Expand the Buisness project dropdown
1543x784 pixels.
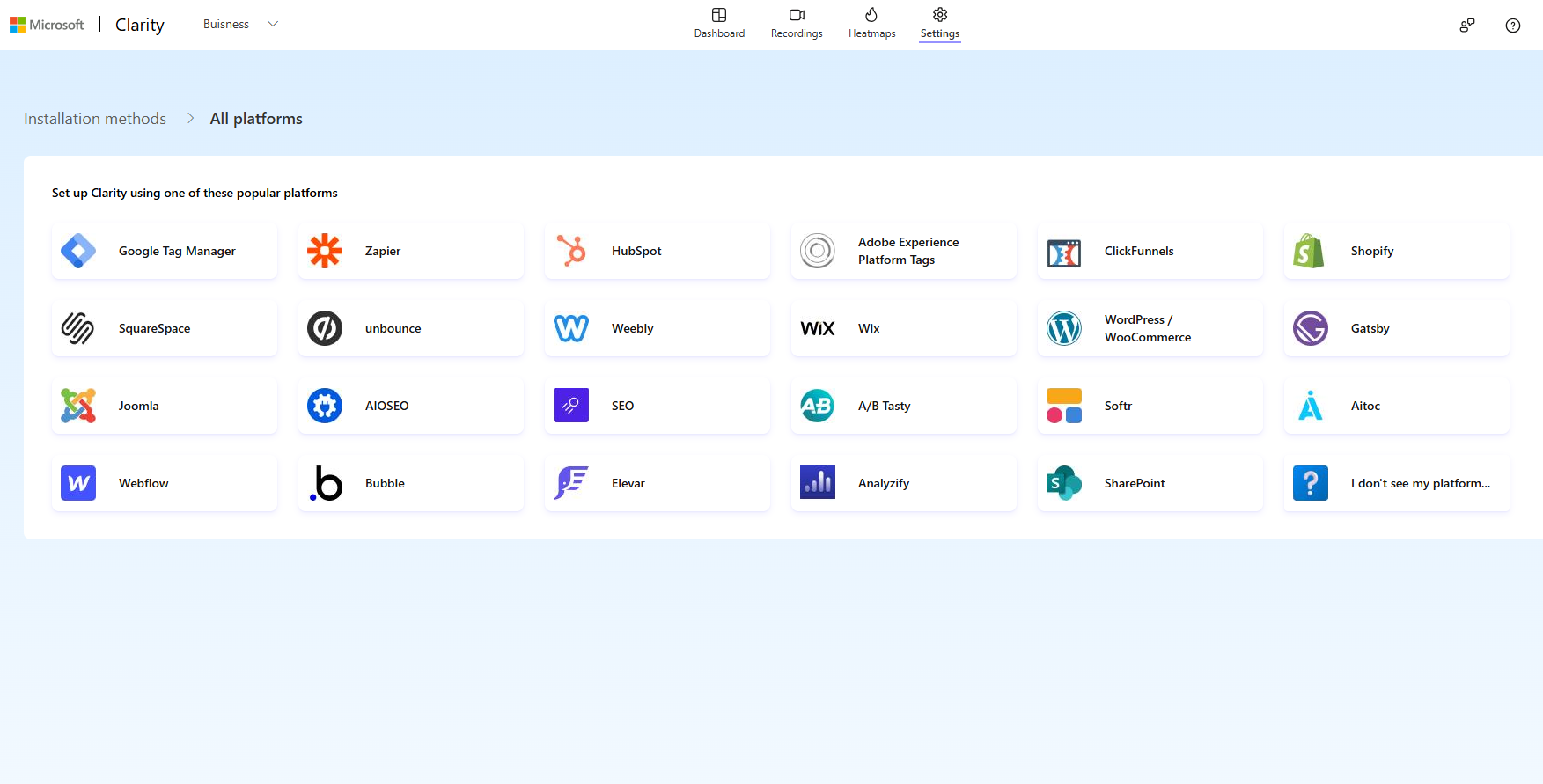click(x=240, y=25)
